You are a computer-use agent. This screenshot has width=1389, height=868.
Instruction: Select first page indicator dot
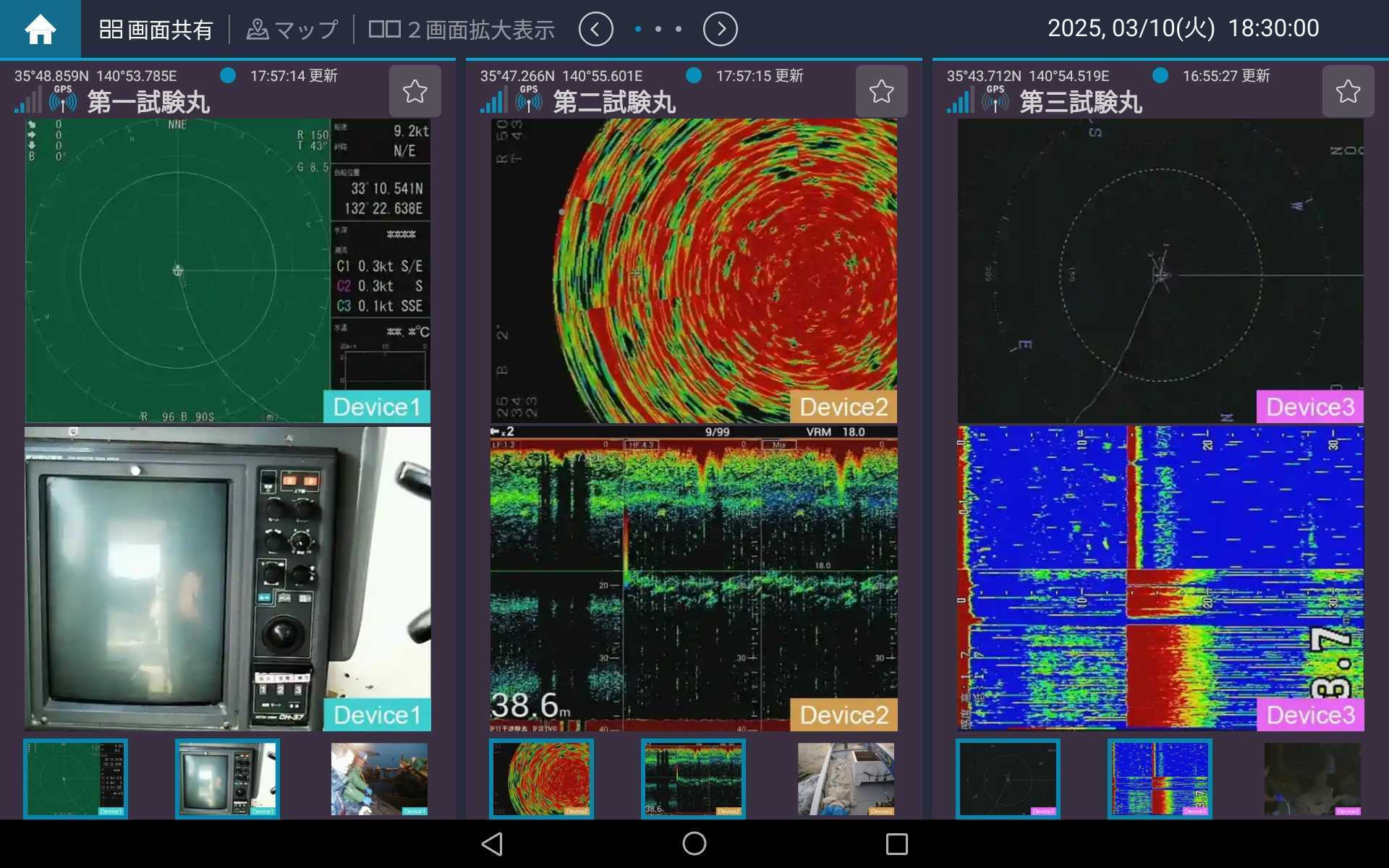click(637, 29)
